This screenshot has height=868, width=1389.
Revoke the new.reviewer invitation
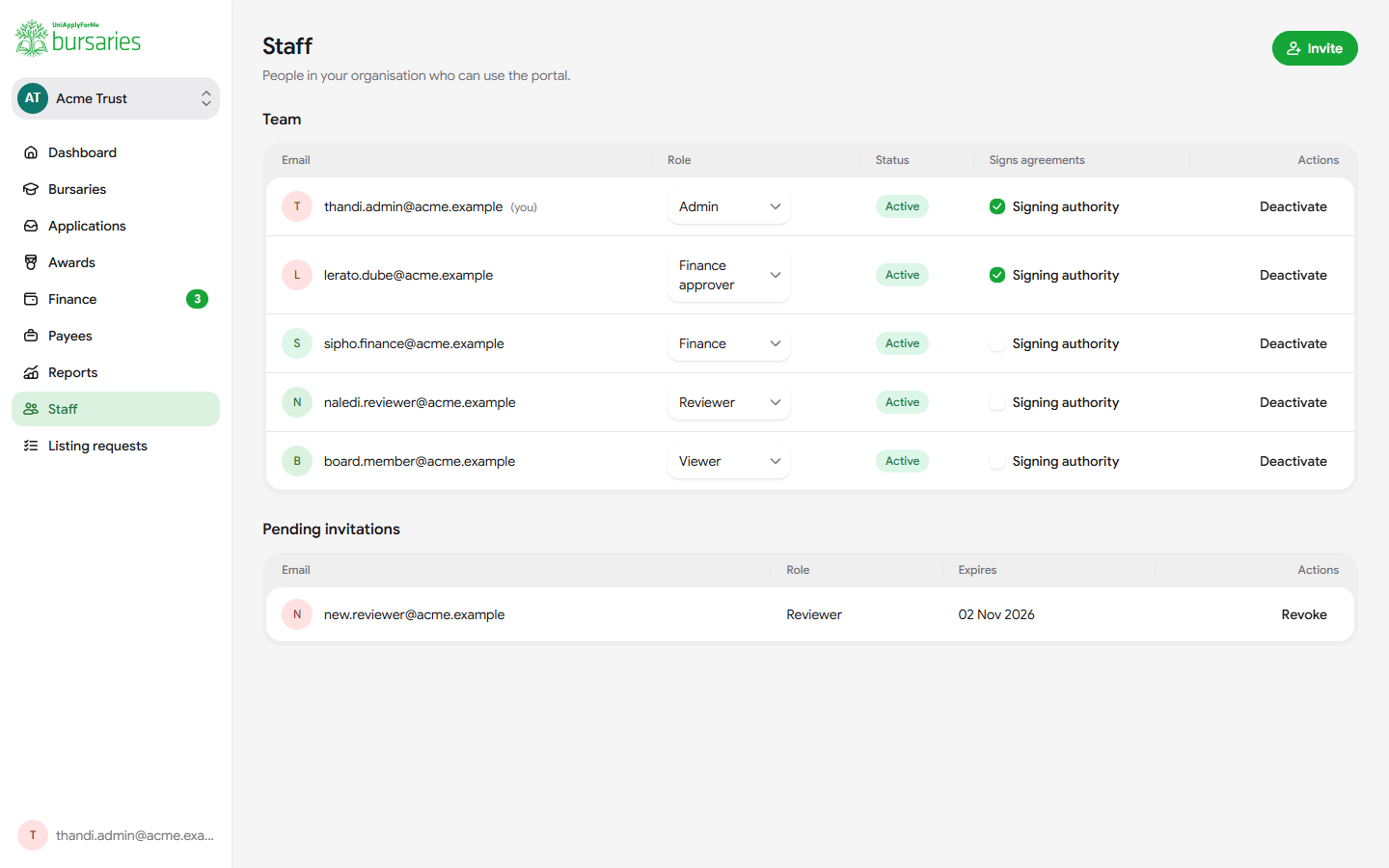point(1304,614)
